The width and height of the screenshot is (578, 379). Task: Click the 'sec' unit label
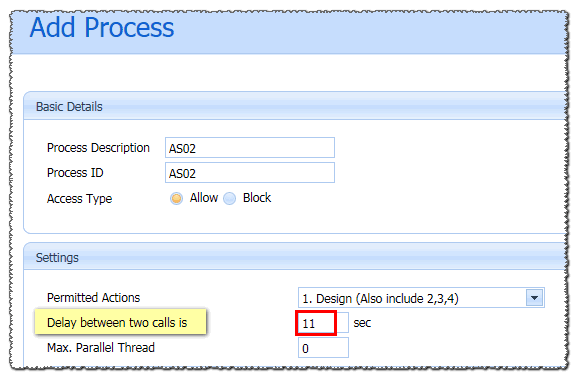pos(362,323)
